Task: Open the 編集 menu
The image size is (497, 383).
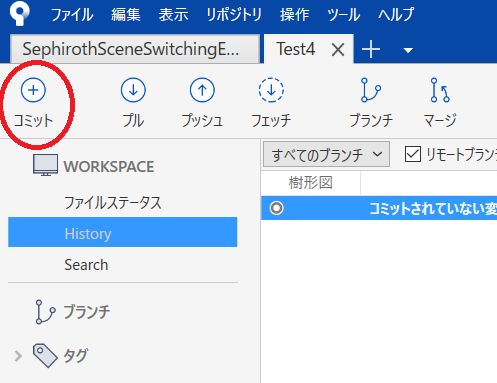Action: [x=126, y=15]
